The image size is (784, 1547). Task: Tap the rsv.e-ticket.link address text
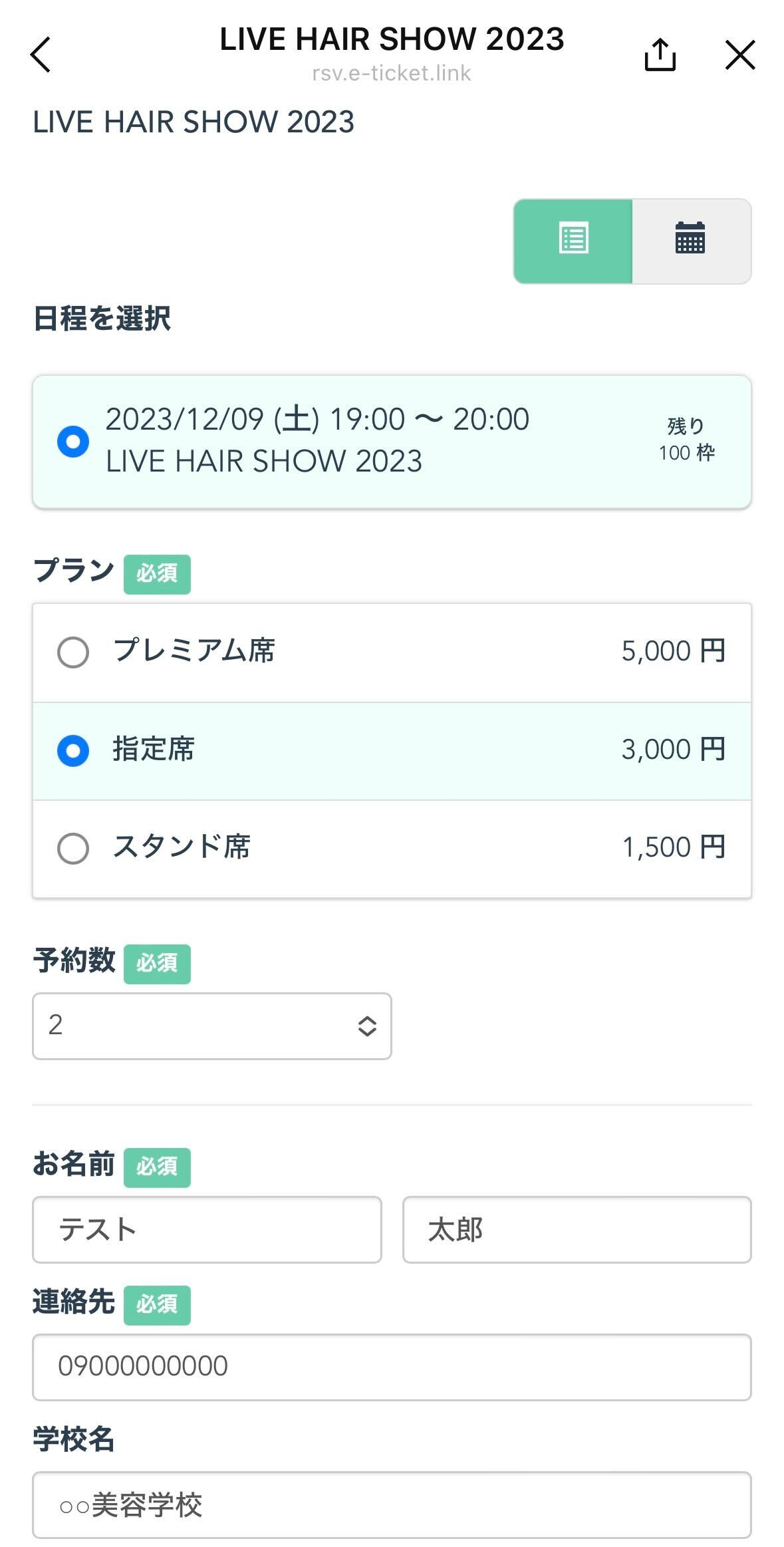click(392, 73)
